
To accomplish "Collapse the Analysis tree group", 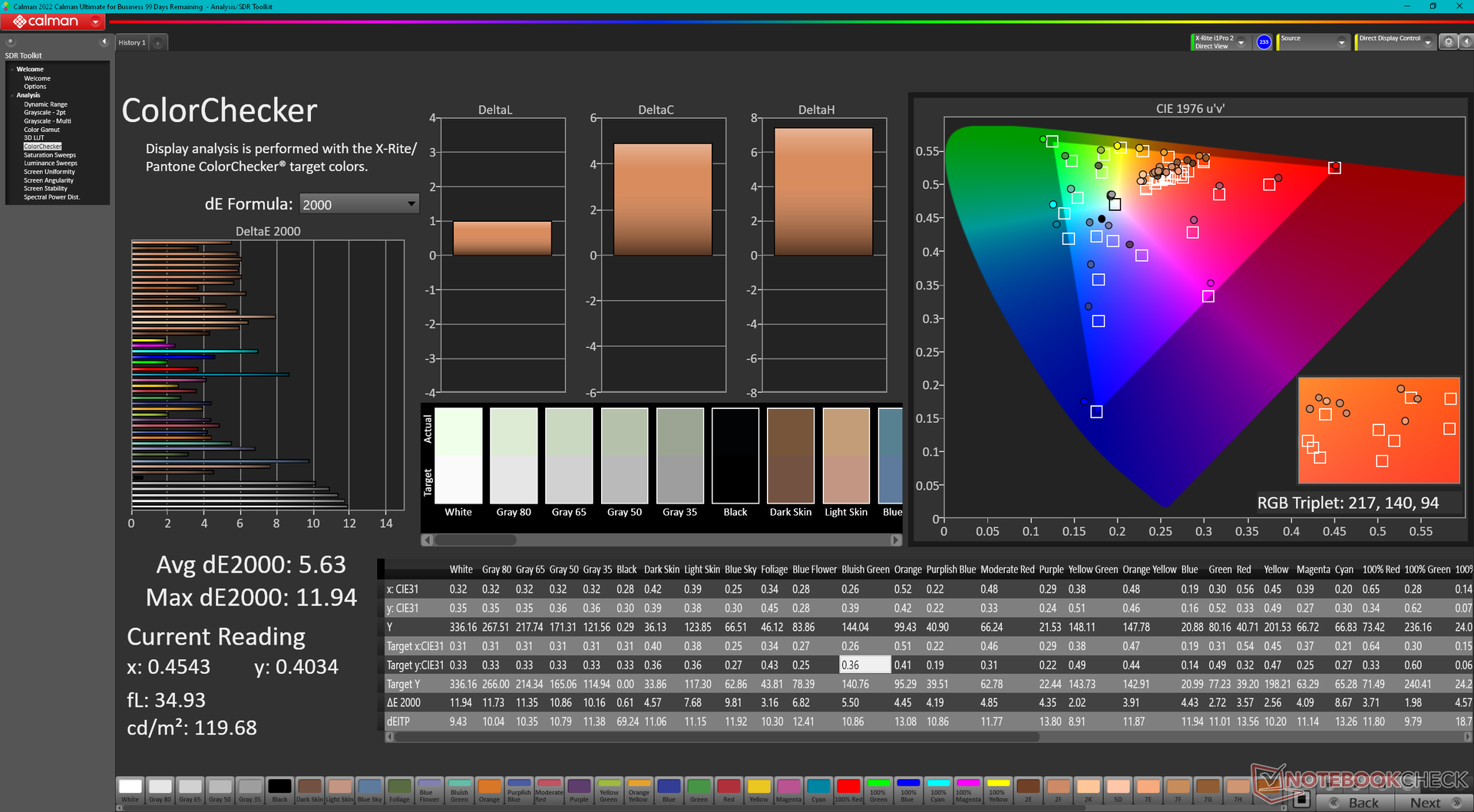I will pos(12,96).
